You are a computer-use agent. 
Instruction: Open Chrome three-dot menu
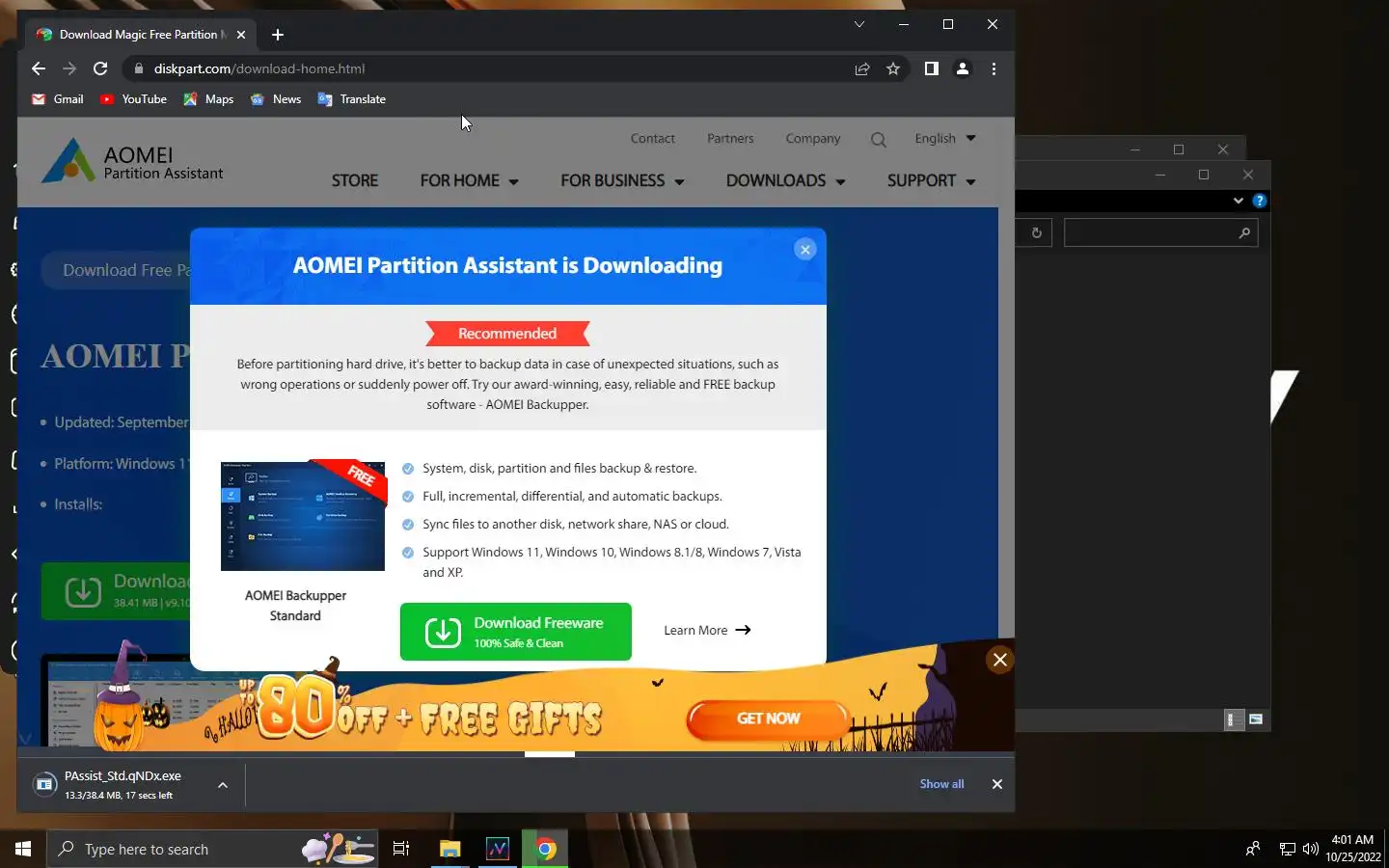tap(994, 68)
